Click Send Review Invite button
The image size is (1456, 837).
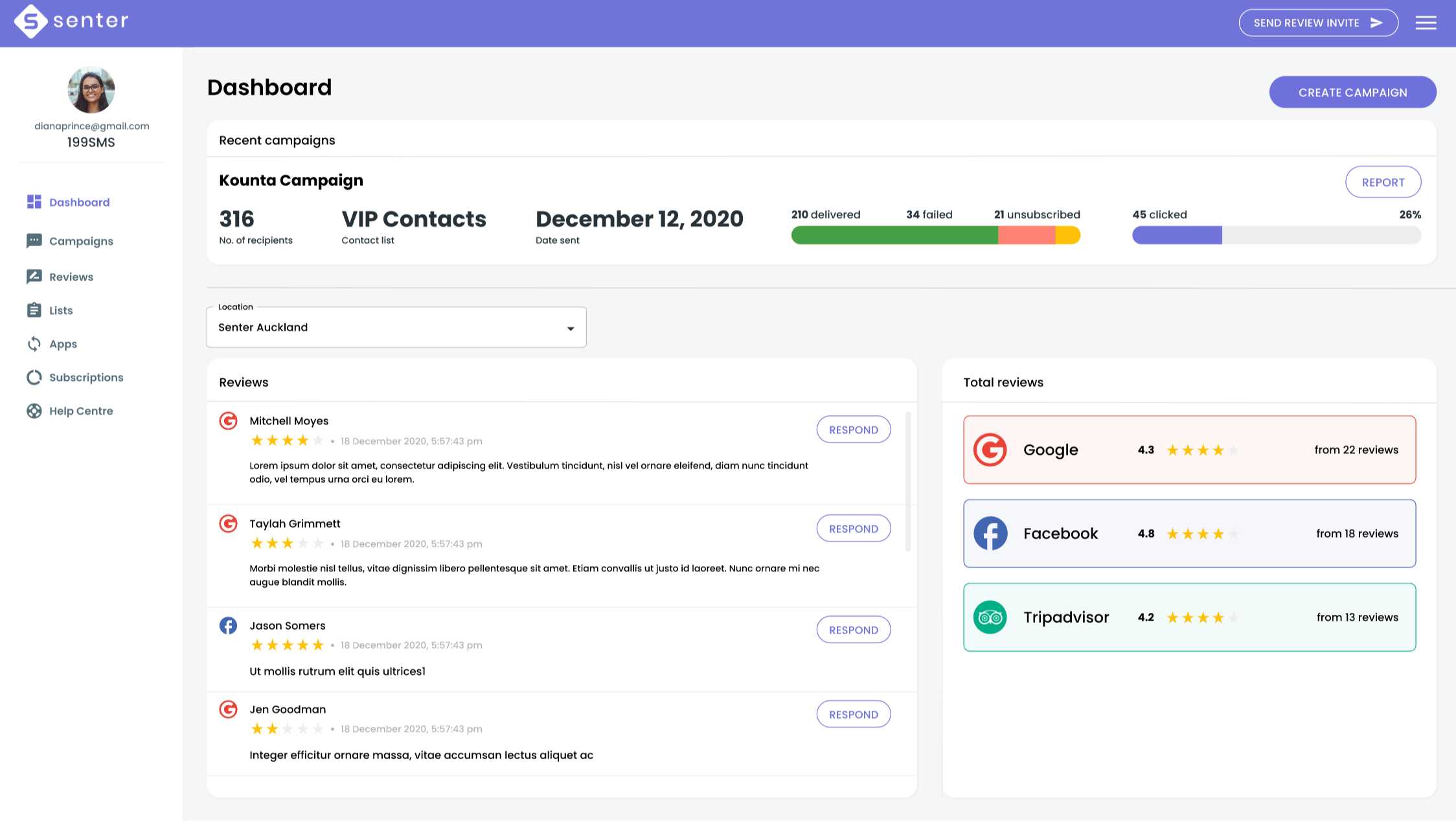pyautogui.click(x=1317, y=23)
